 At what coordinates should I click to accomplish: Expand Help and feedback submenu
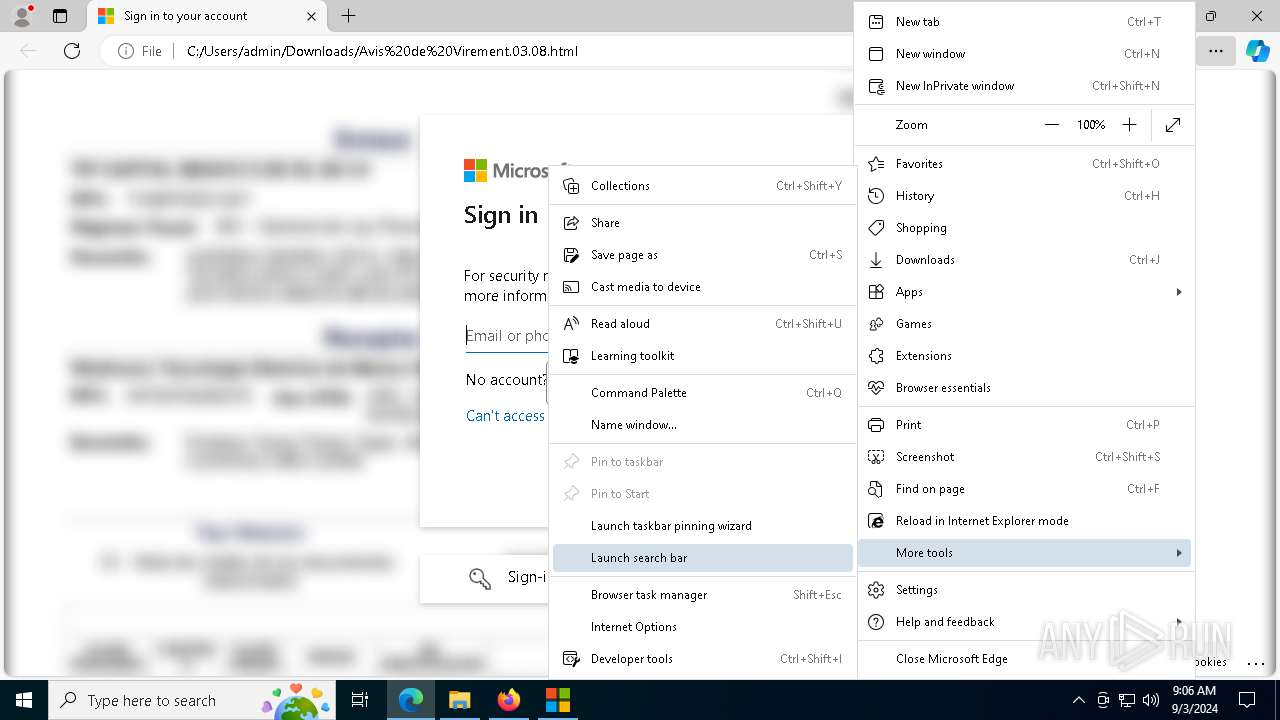(1025, 622)
